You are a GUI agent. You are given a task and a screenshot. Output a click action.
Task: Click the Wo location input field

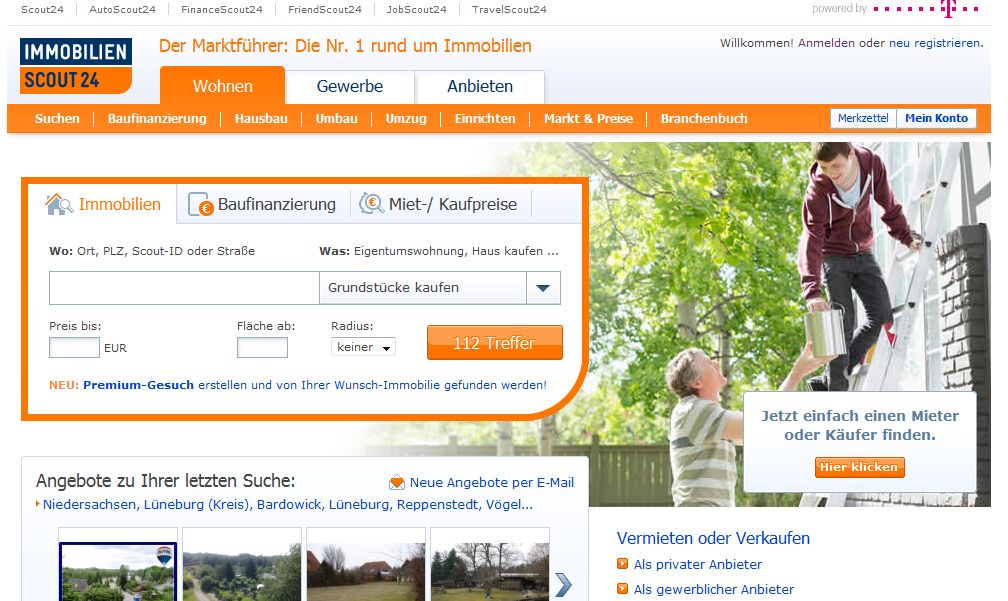click(x=184, y=288)
